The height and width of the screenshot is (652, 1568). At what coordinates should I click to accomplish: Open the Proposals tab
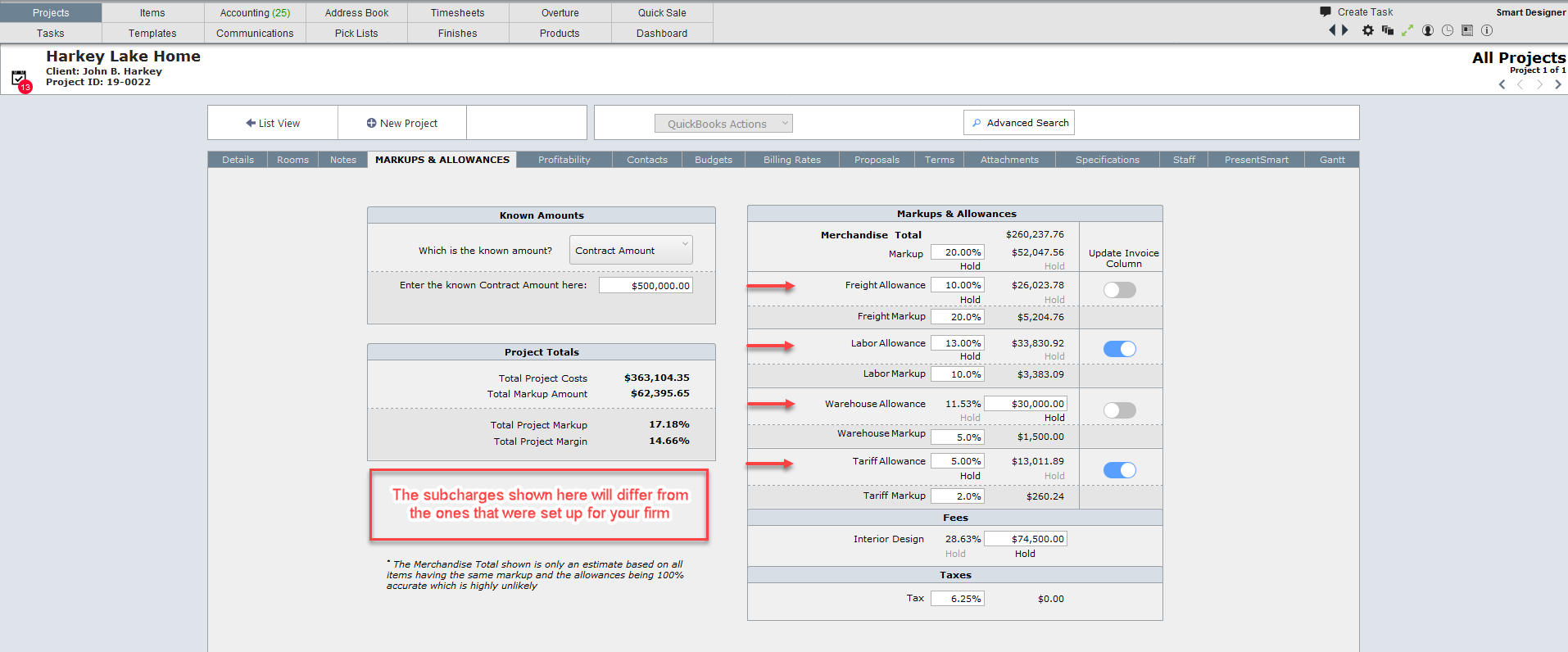877,160
